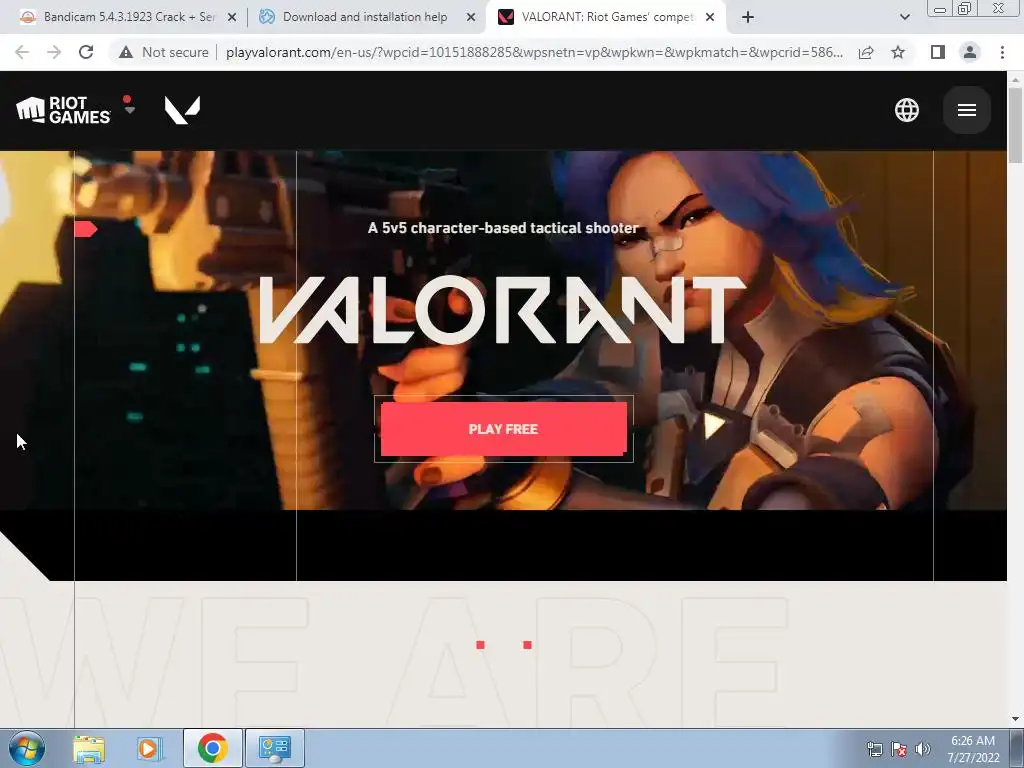Reload the page
Screen dimensions: 1024x768
tap(86, 52)
